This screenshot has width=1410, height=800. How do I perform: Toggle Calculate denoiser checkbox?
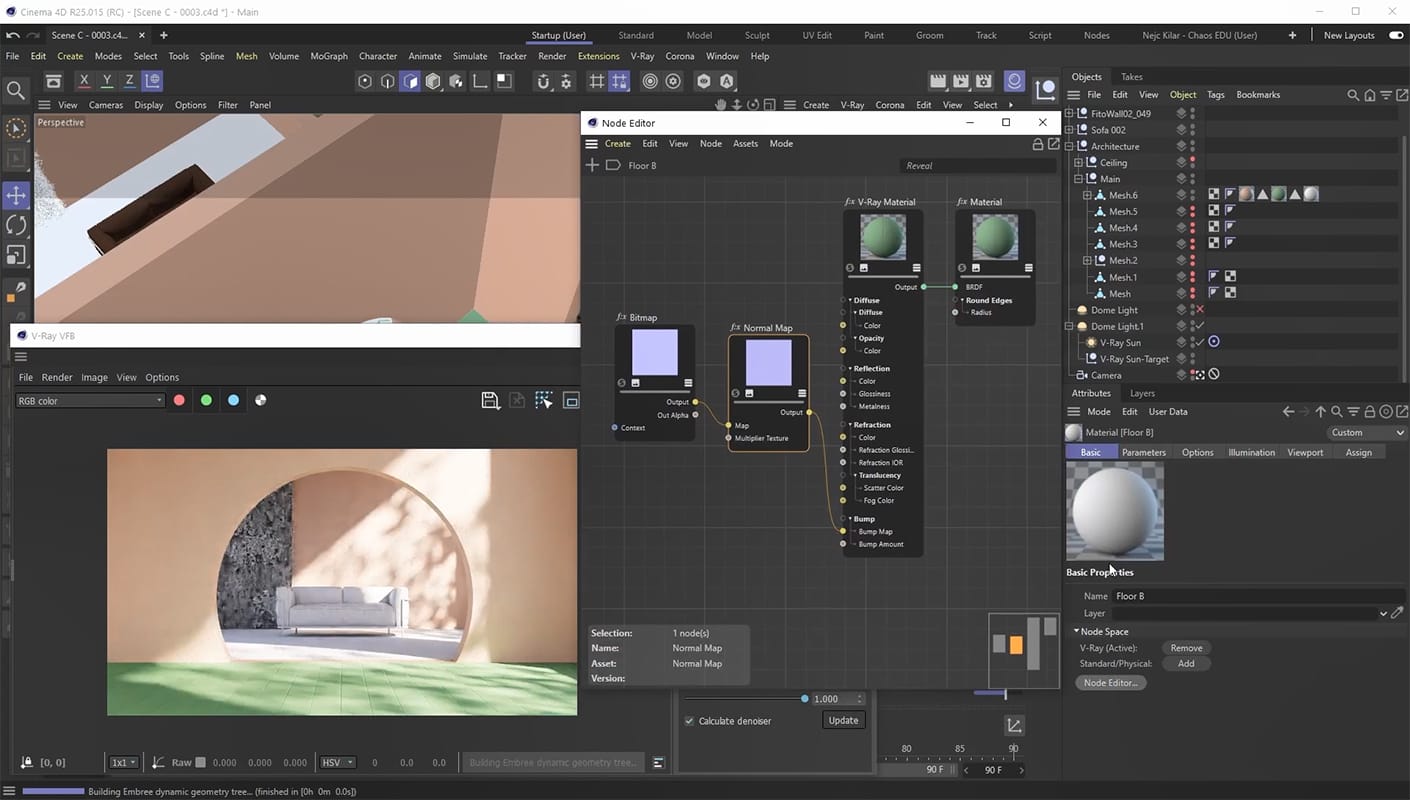tap(689, 721)
